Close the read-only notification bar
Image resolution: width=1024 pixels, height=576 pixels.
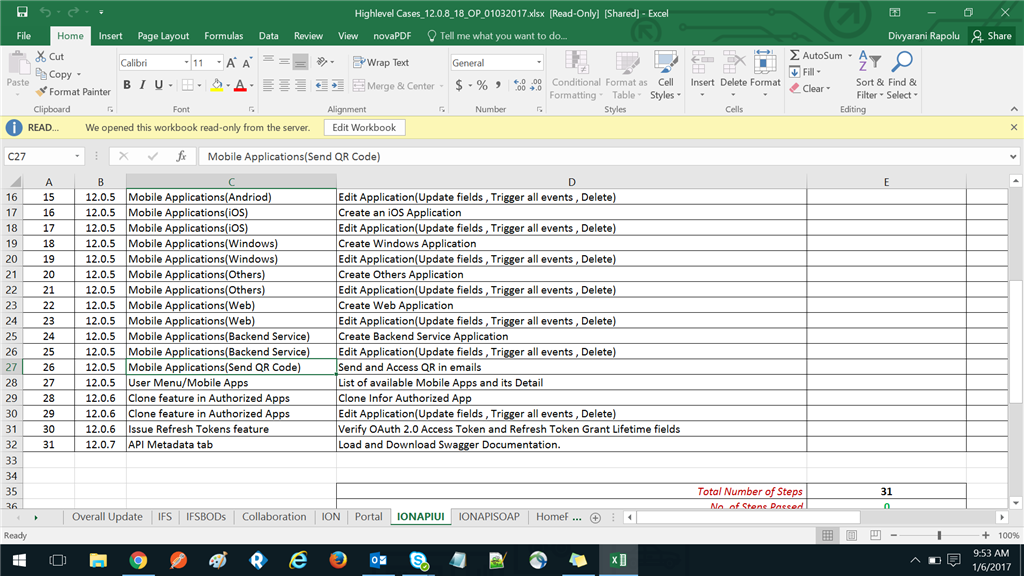[1014, 127]
